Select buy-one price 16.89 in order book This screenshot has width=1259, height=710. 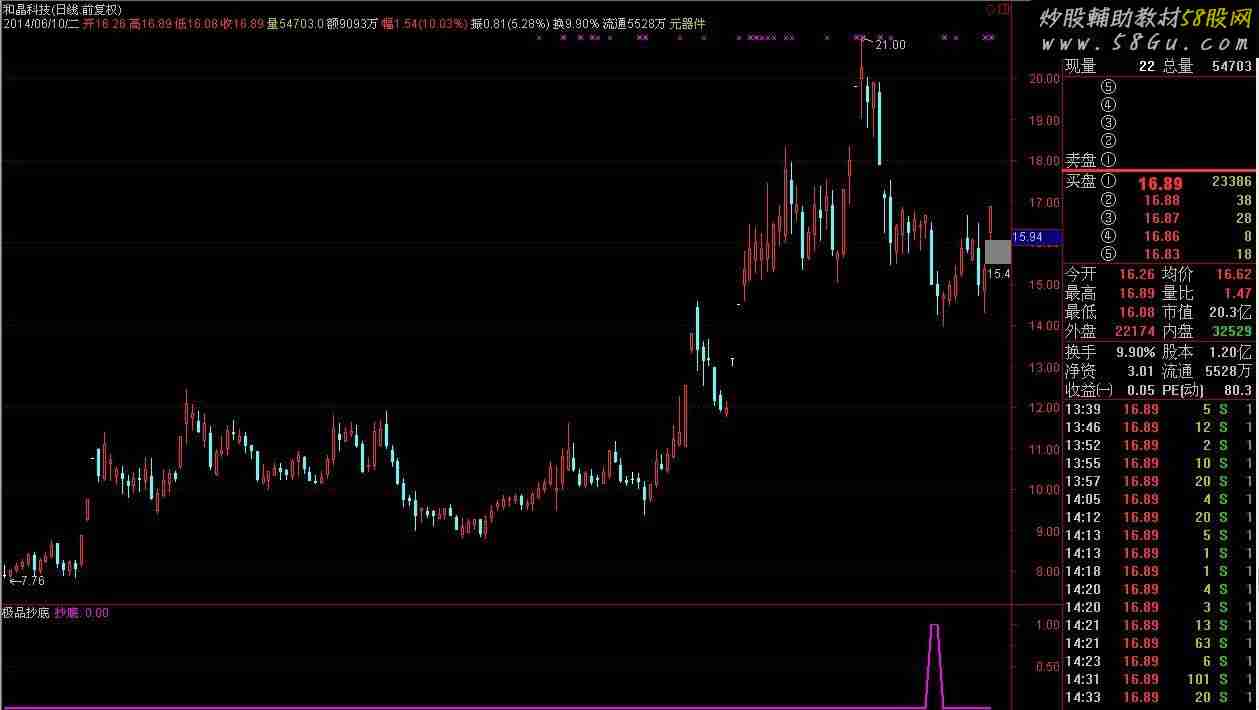tap(1160, 183)
